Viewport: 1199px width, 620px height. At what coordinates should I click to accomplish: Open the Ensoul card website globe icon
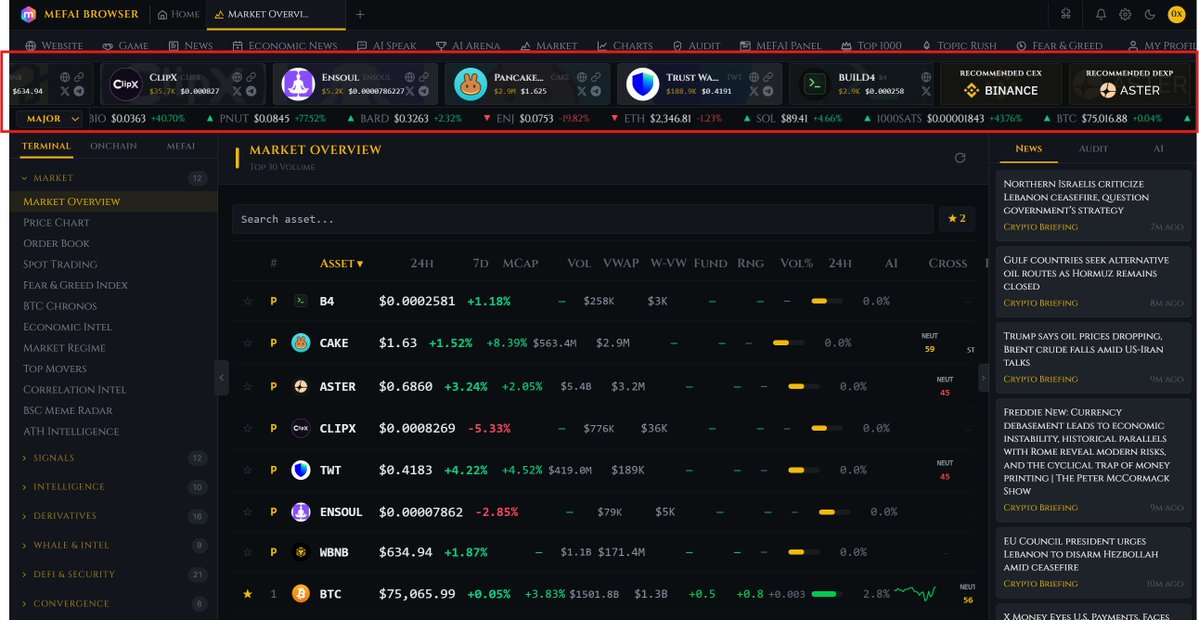(410, 77)
